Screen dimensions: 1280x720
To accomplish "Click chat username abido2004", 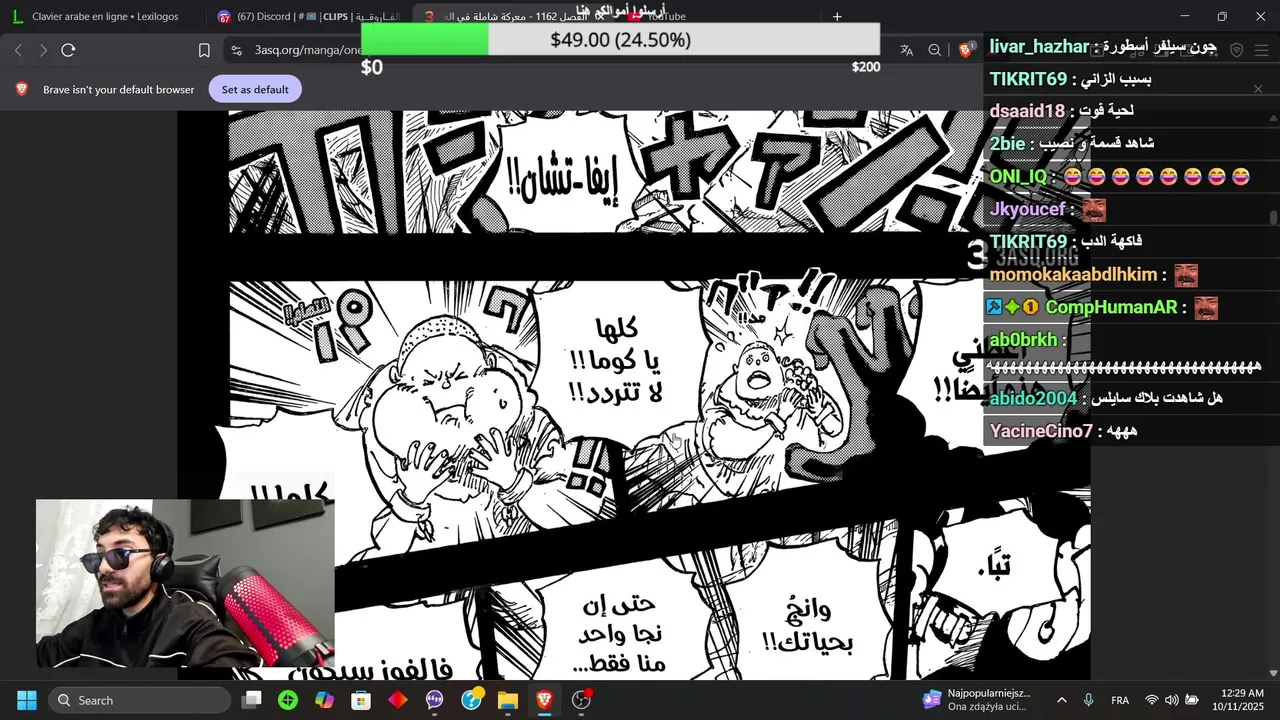I will click(x=1033, y=398).
